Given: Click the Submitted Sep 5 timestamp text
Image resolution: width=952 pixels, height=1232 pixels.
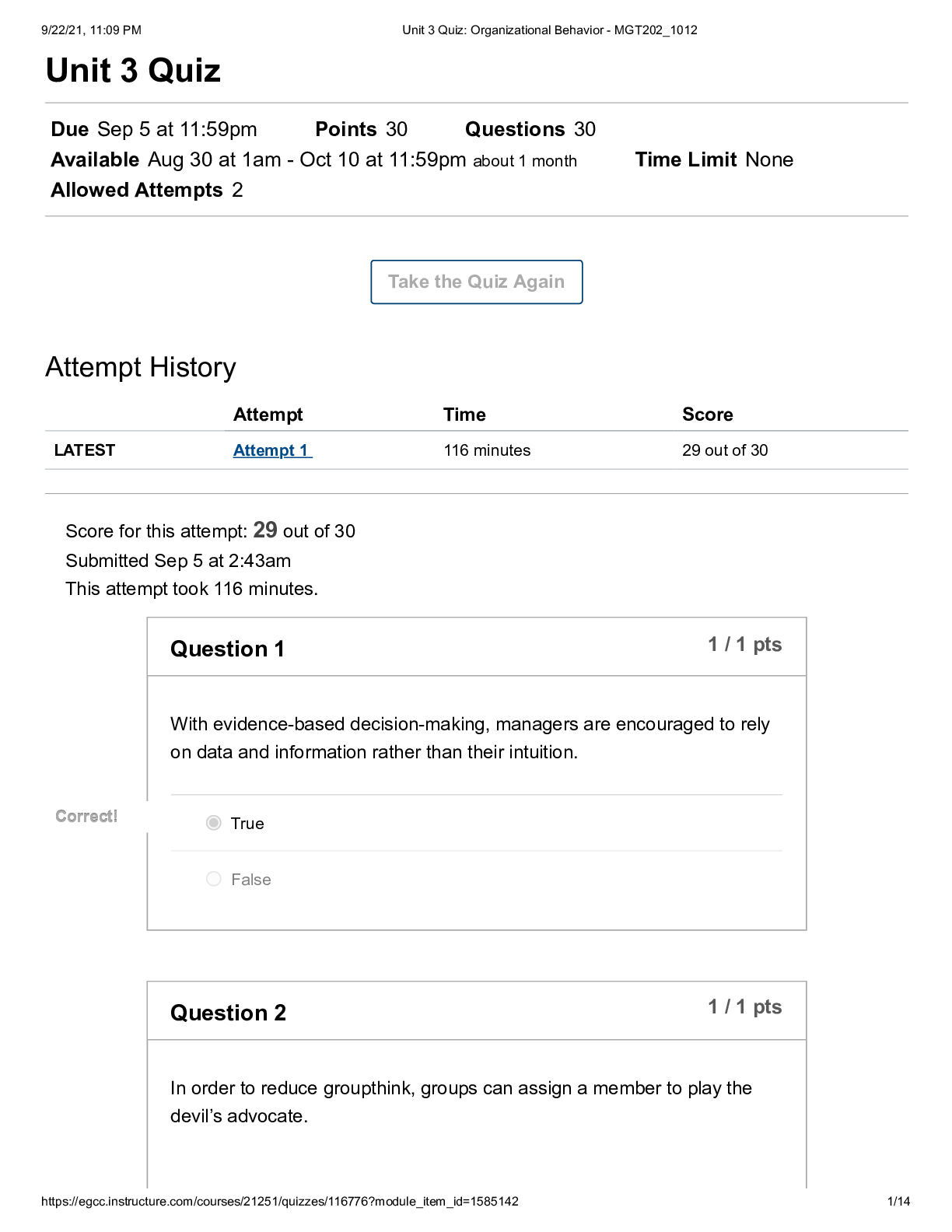Looking at the screenshot, I should [x=178, y=560].
